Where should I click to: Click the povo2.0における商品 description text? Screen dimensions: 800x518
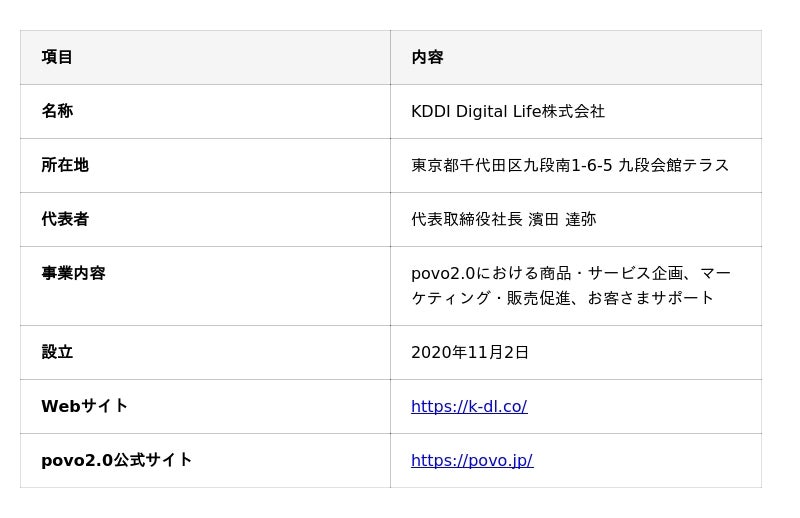491,274
